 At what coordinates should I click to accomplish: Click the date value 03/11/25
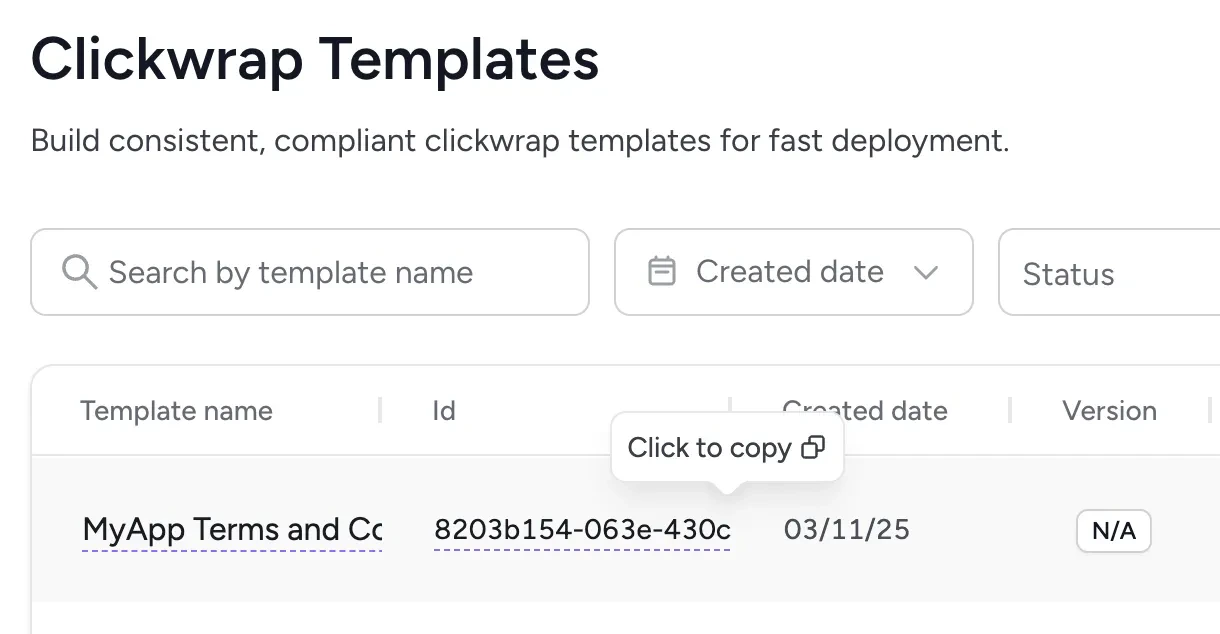(846, 530)
